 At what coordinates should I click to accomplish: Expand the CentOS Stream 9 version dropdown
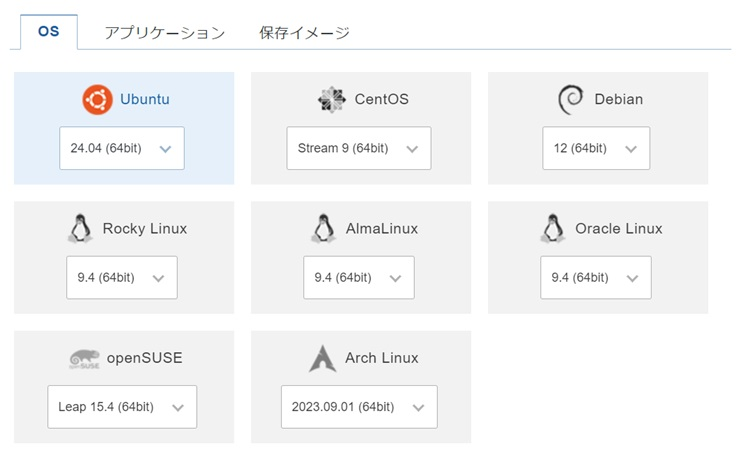tap(359, 148)
